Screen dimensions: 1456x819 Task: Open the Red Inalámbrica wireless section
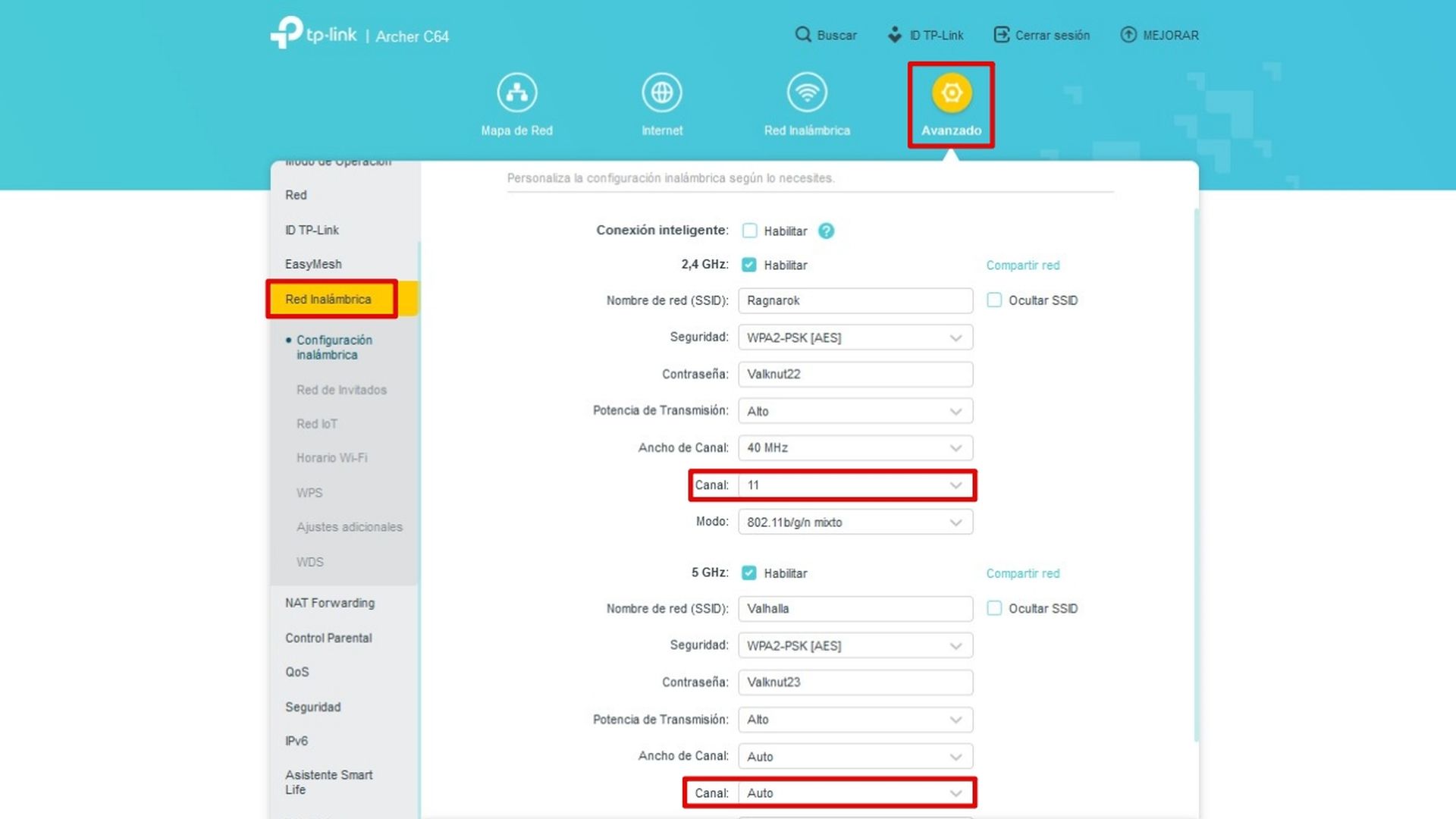pos(806,91)
